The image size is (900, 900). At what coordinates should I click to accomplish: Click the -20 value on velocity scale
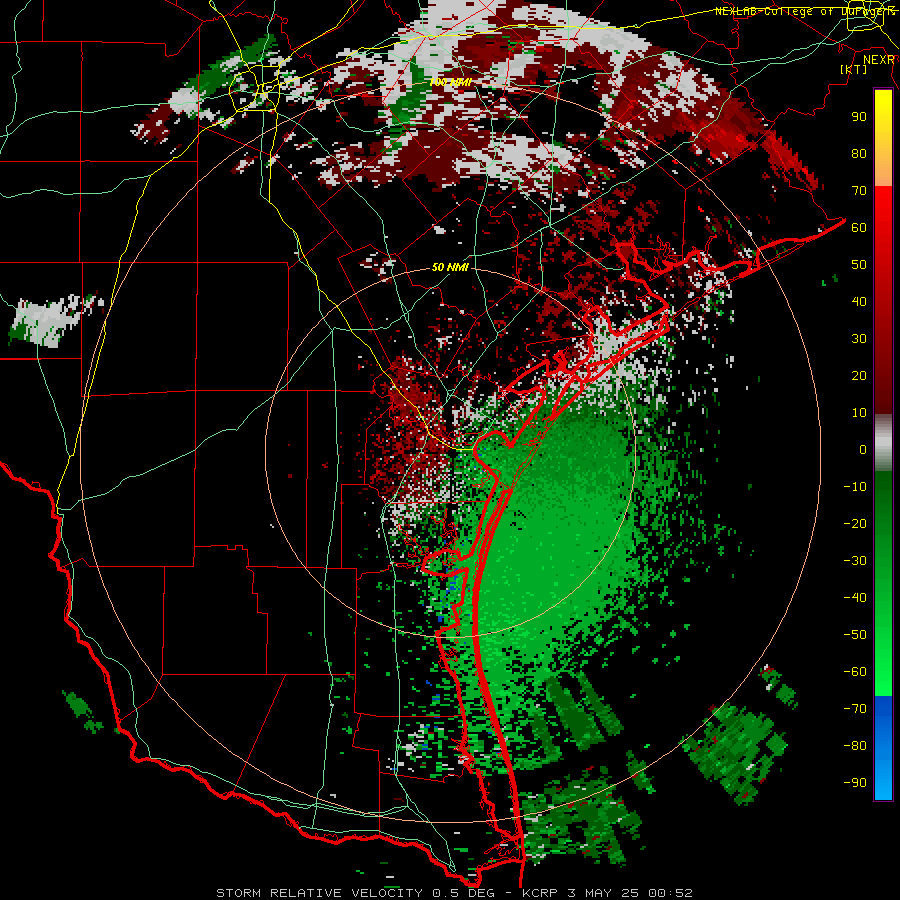point(855,523)
